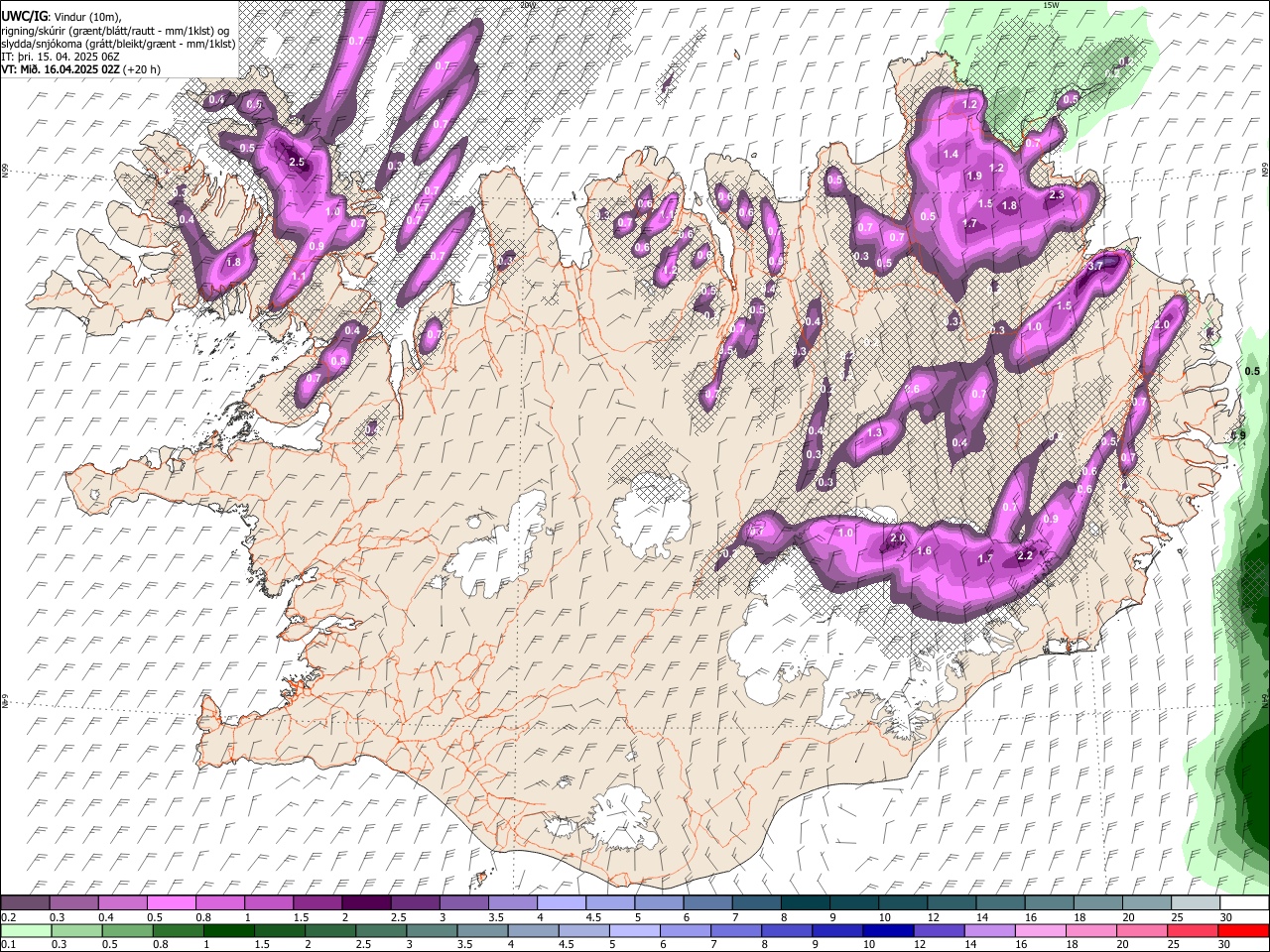Click the lilac 14 swatch in lower legend
The width and height of the screenshot is (1270, 952).
point(989,930)
